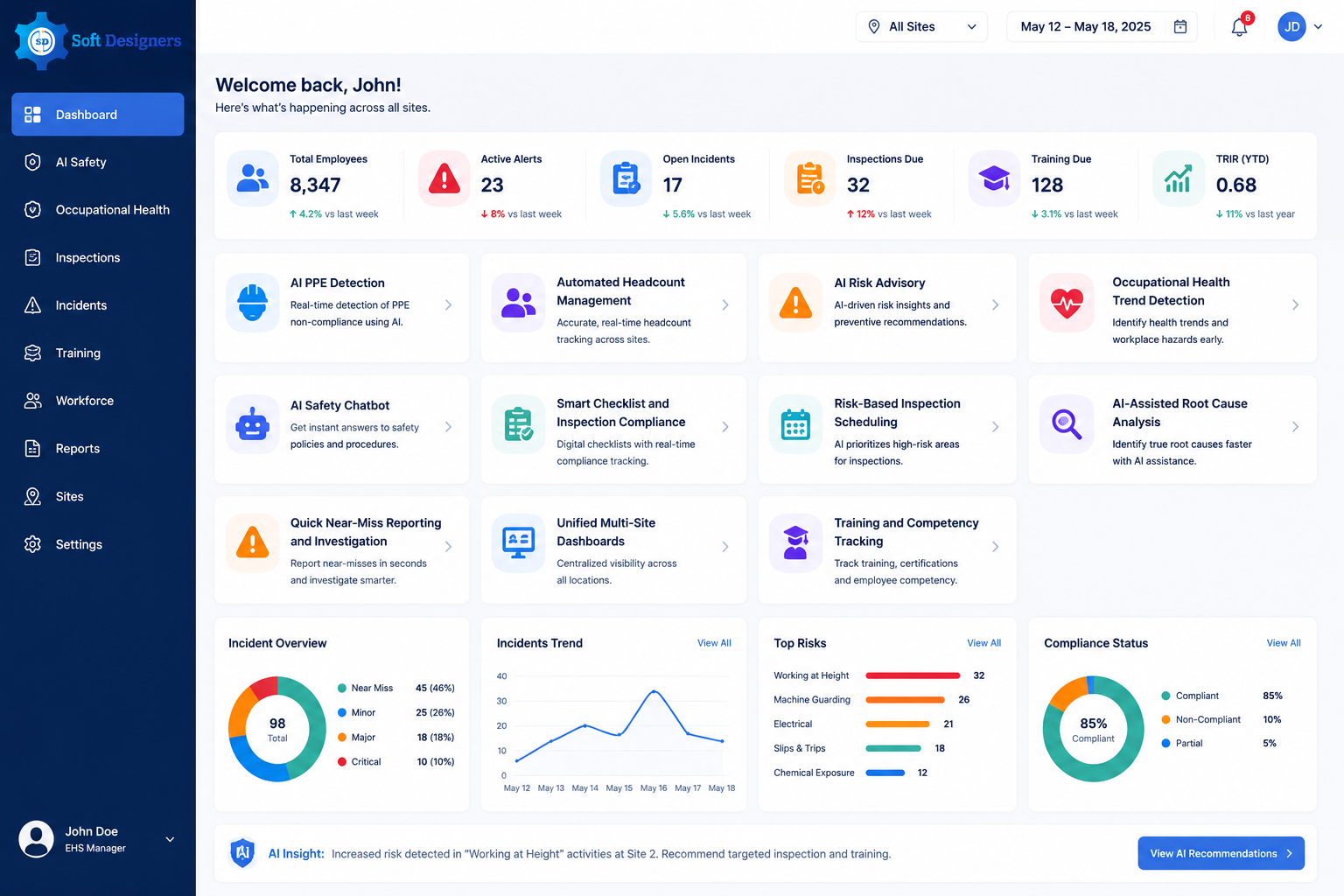Click the AI Safety Chatbot robot icon

[253, 424]
